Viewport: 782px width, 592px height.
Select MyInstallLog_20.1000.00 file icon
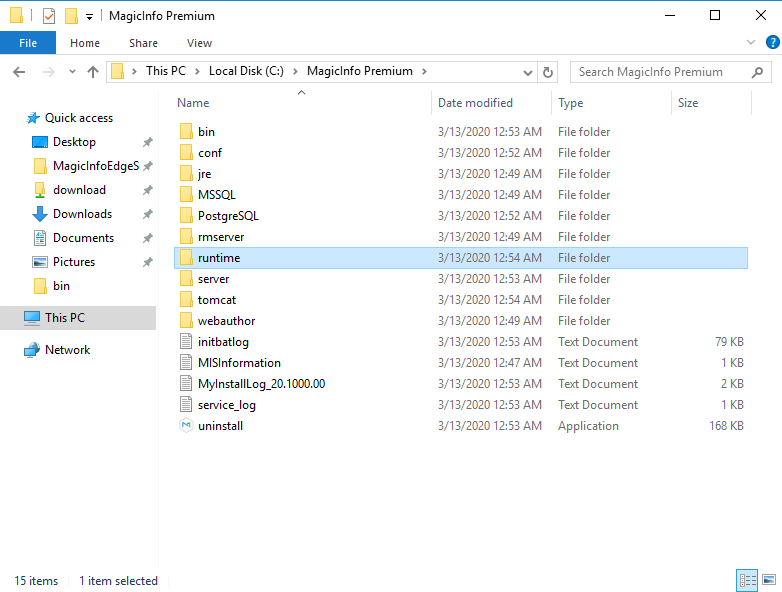pos(186,384)
